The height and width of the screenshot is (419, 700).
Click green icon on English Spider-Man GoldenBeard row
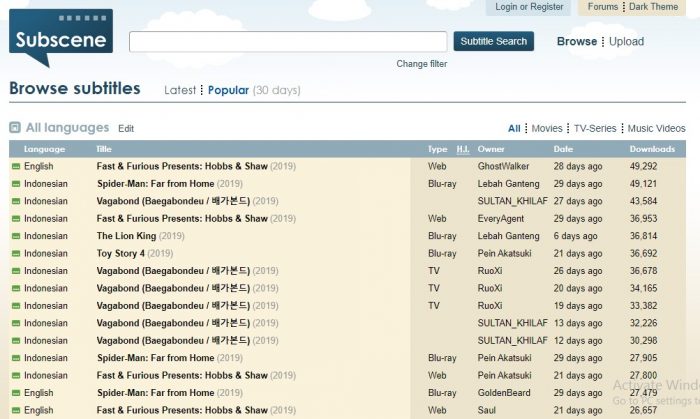click(16, 393)
